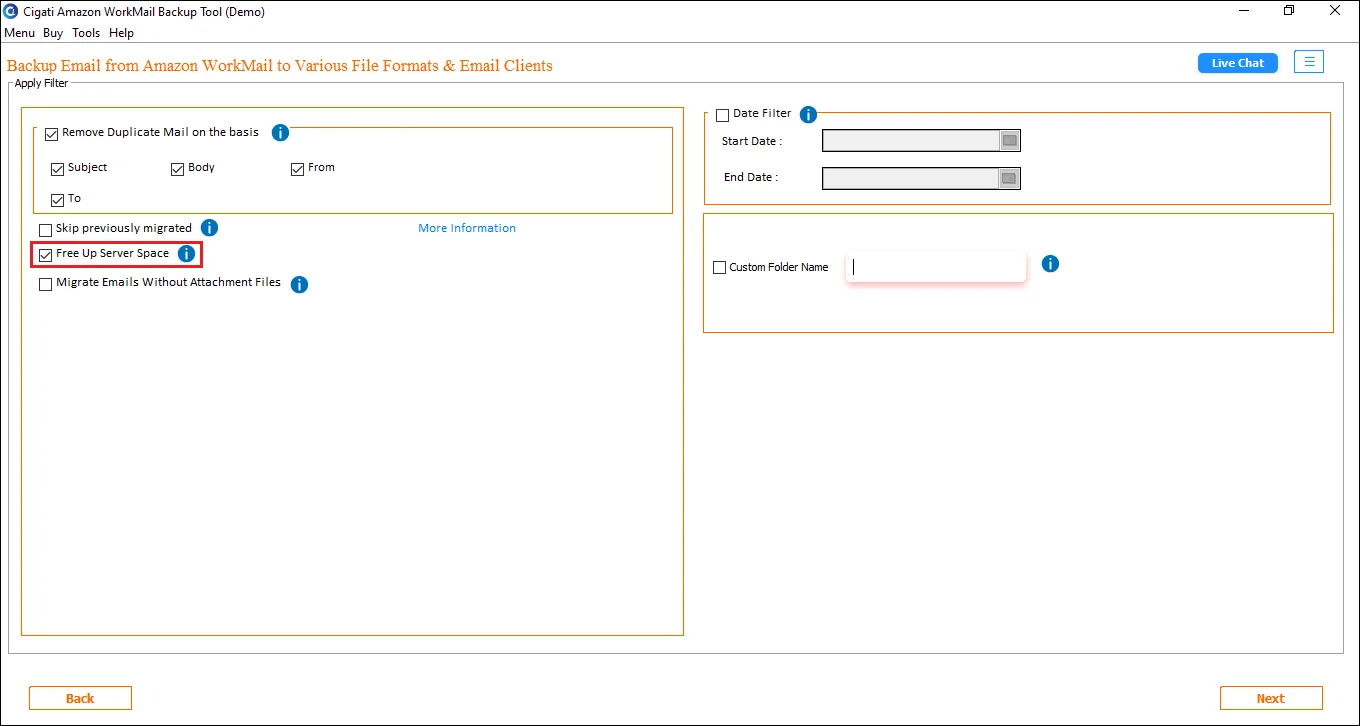The height and width of the screenshot is (726, 1360).
Task: Toggle the Body checkbox
Action: tap(178, 169)
